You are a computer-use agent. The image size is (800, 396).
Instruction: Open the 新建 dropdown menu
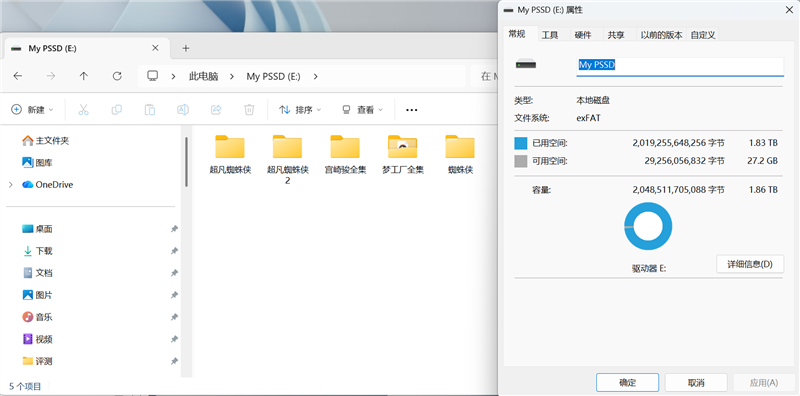click(x=33, y=110)
